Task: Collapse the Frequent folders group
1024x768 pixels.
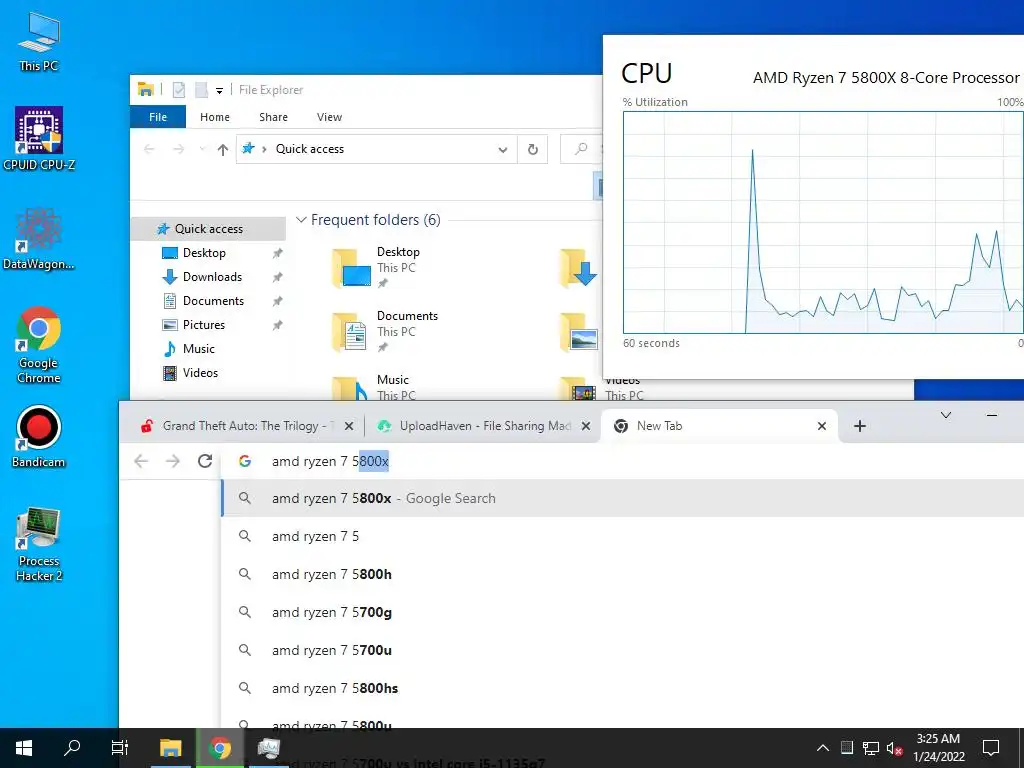Action: (x=301, y=220)
